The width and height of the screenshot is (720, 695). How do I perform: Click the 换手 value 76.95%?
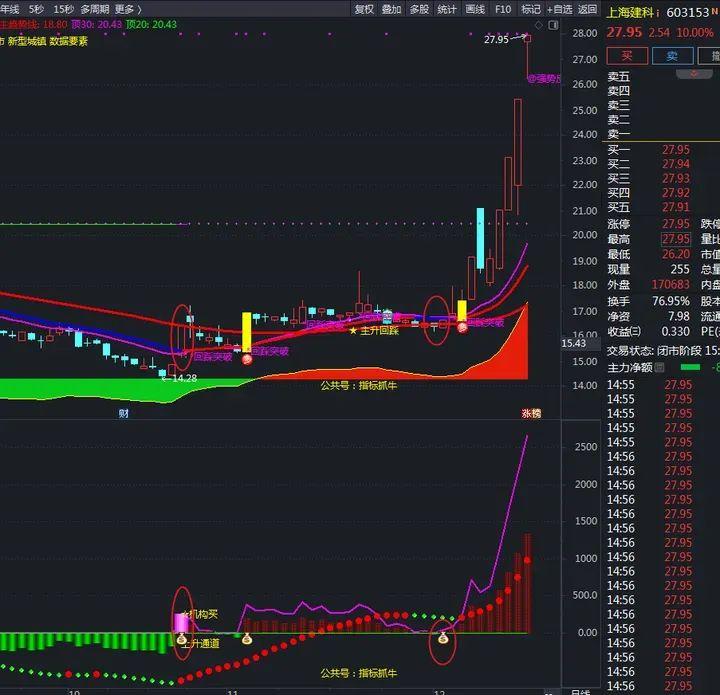[671, 301]
